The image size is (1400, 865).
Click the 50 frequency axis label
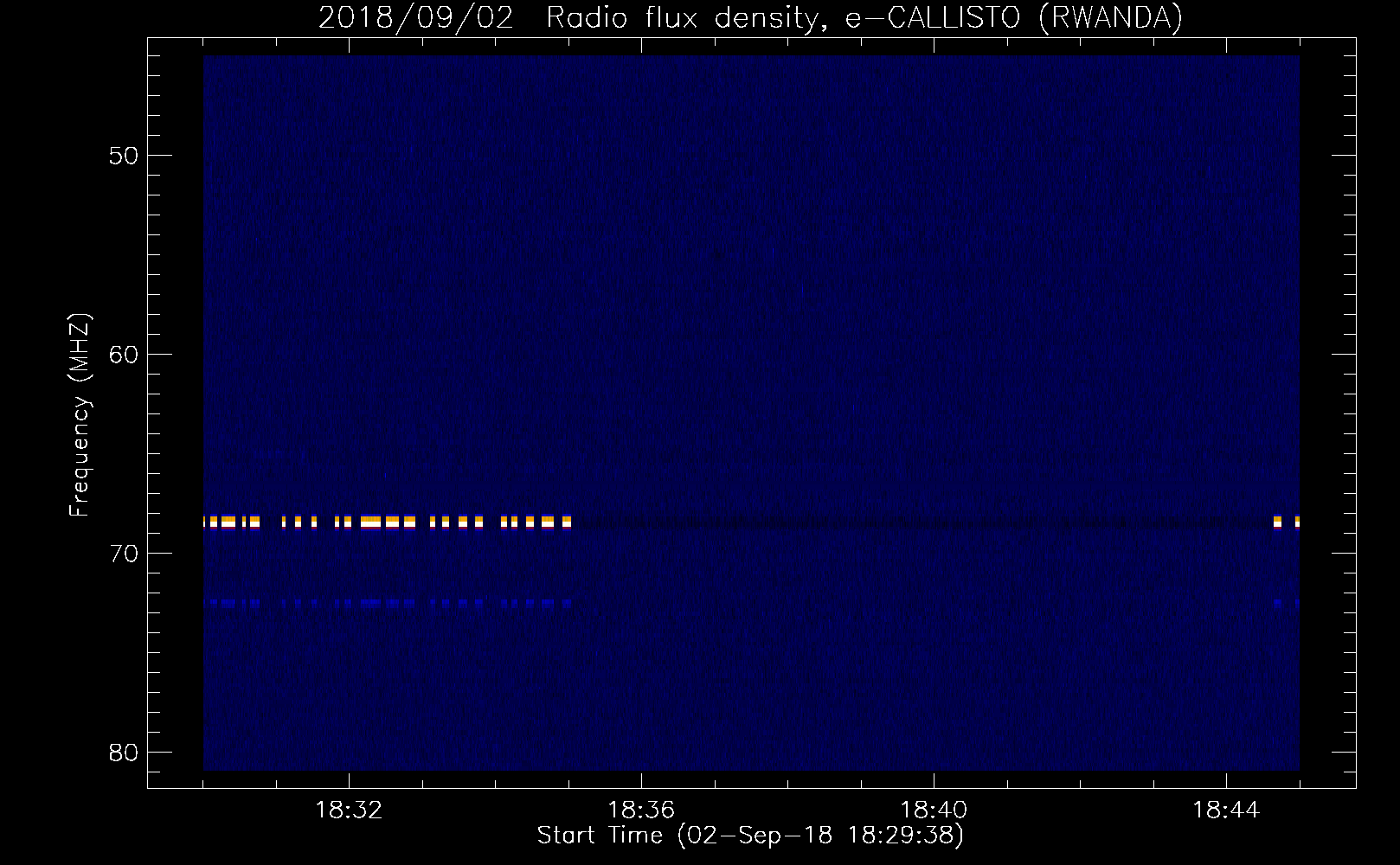(125, 156)
